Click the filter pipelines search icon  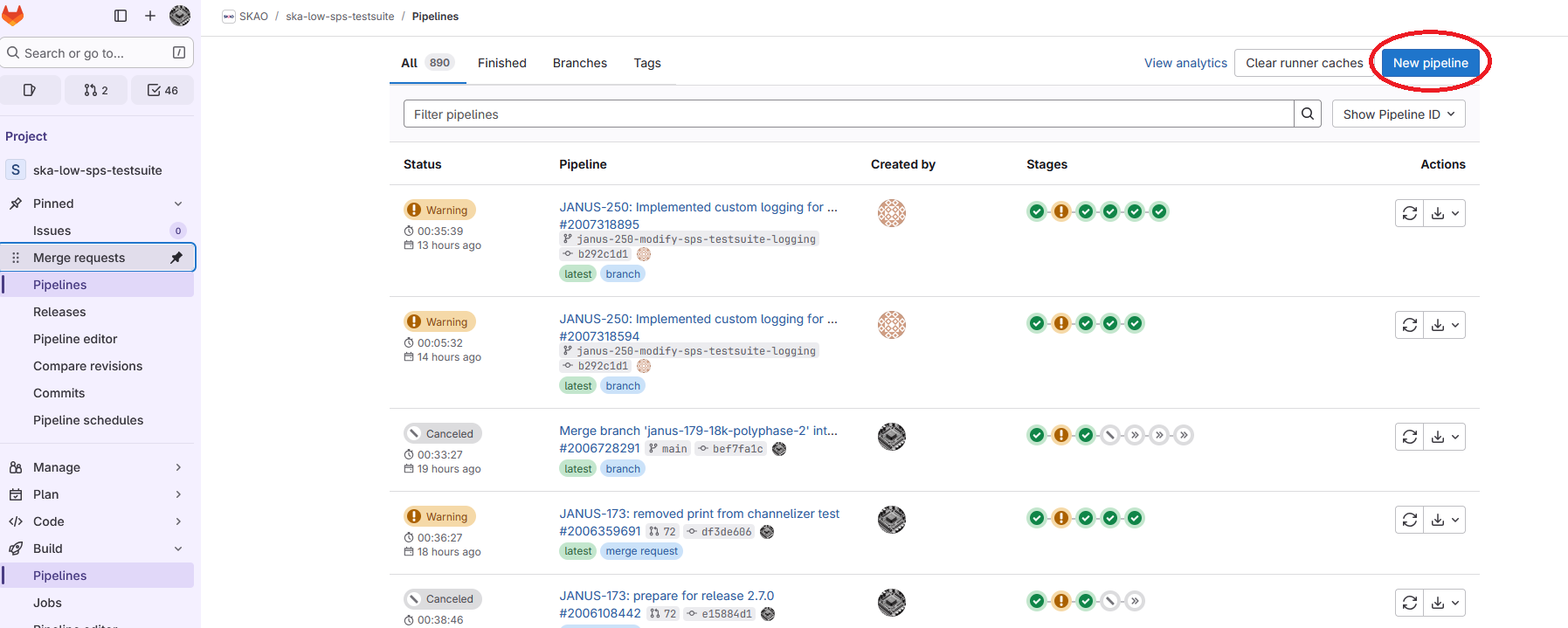pos(1307,114)
